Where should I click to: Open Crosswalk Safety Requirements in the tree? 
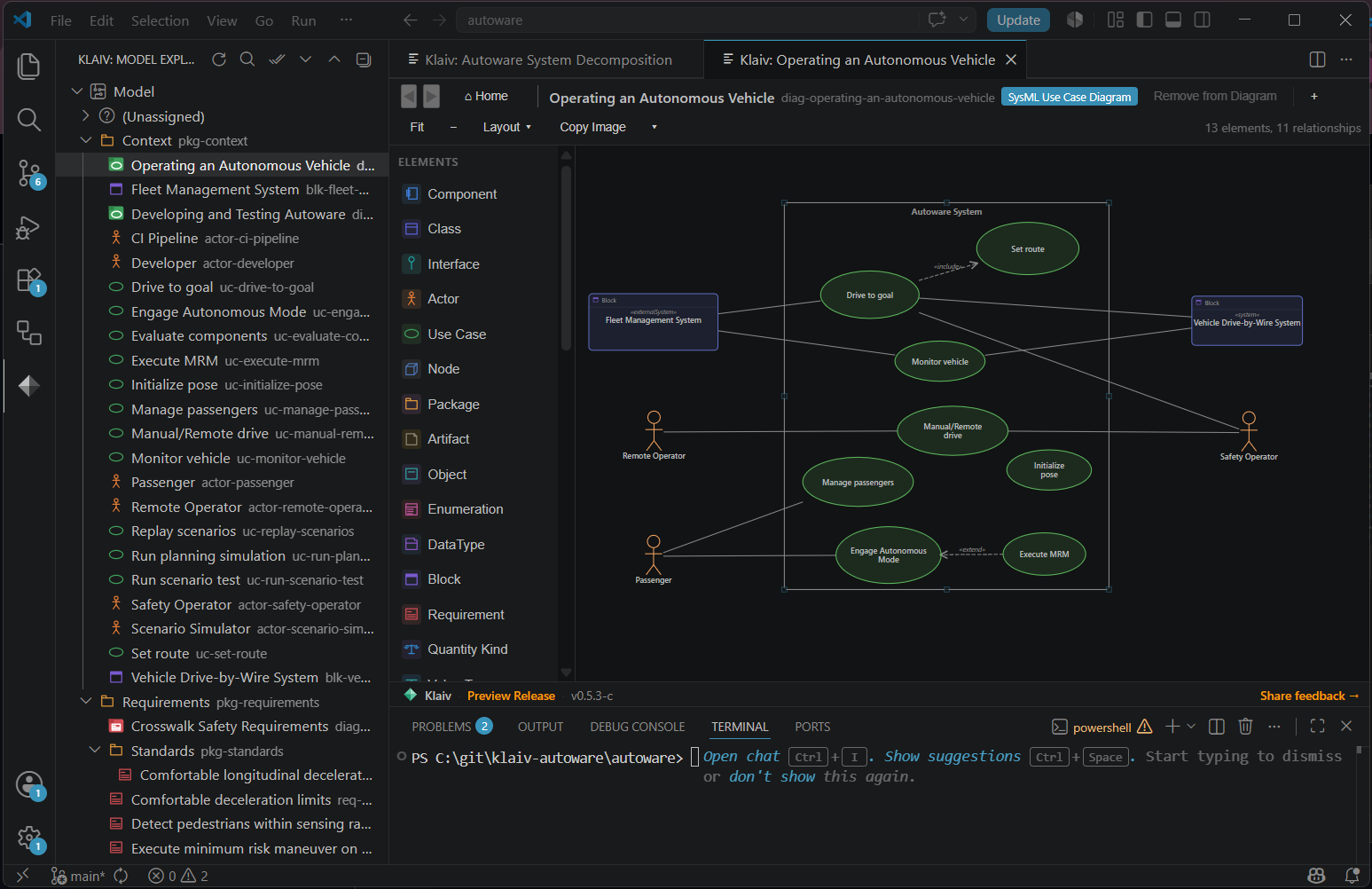point(222,727)
